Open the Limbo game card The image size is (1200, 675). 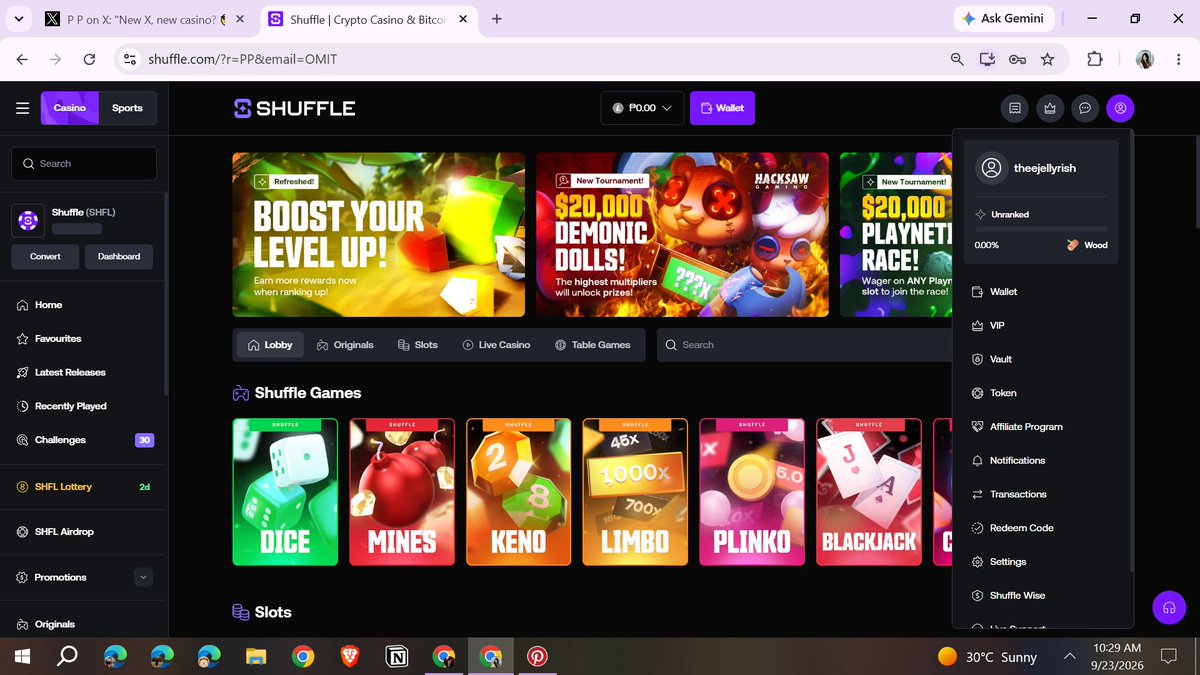click(635, 492)
